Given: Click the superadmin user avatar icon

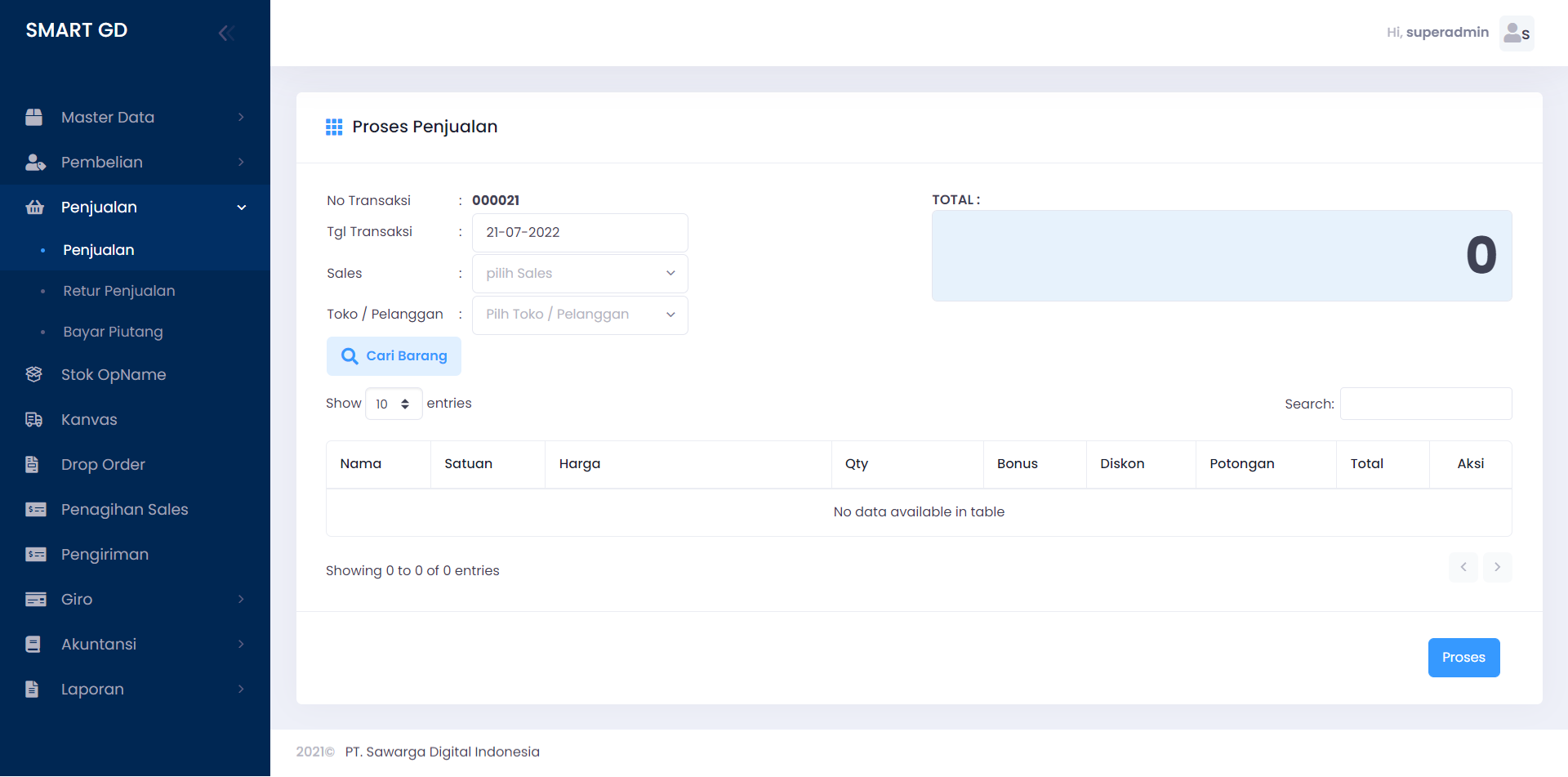Looking at the screenshot, I should click(1516, 33).
